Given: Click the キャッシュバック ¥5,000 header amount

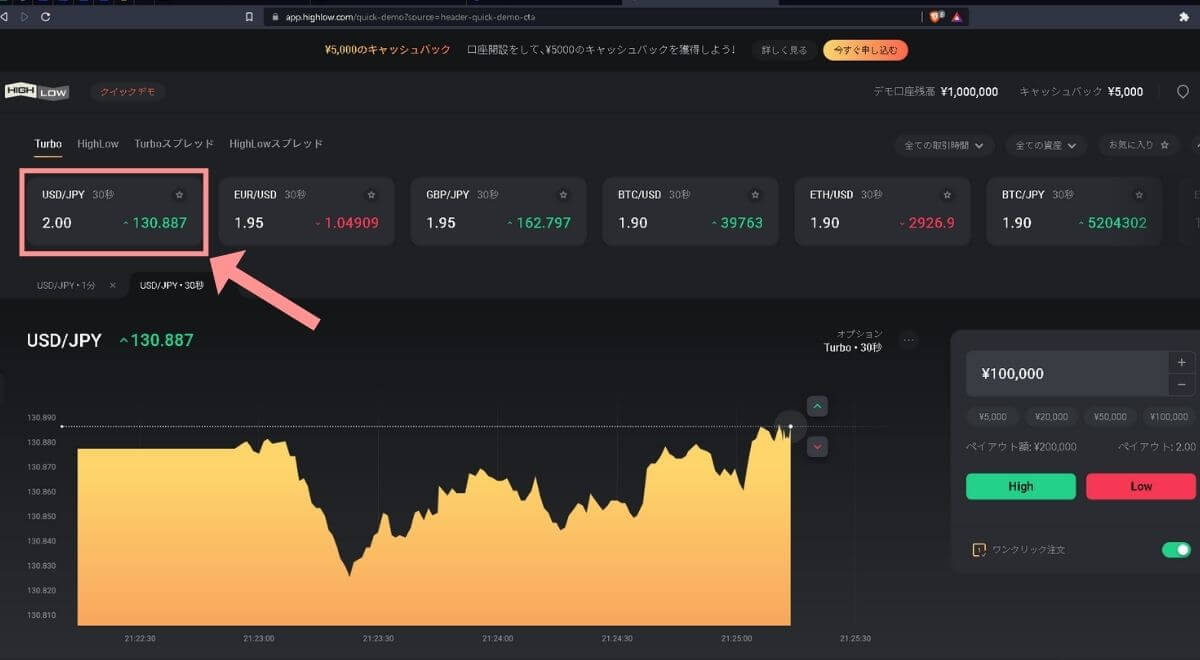Looking at the screenshot, I should coord(1081,92).
